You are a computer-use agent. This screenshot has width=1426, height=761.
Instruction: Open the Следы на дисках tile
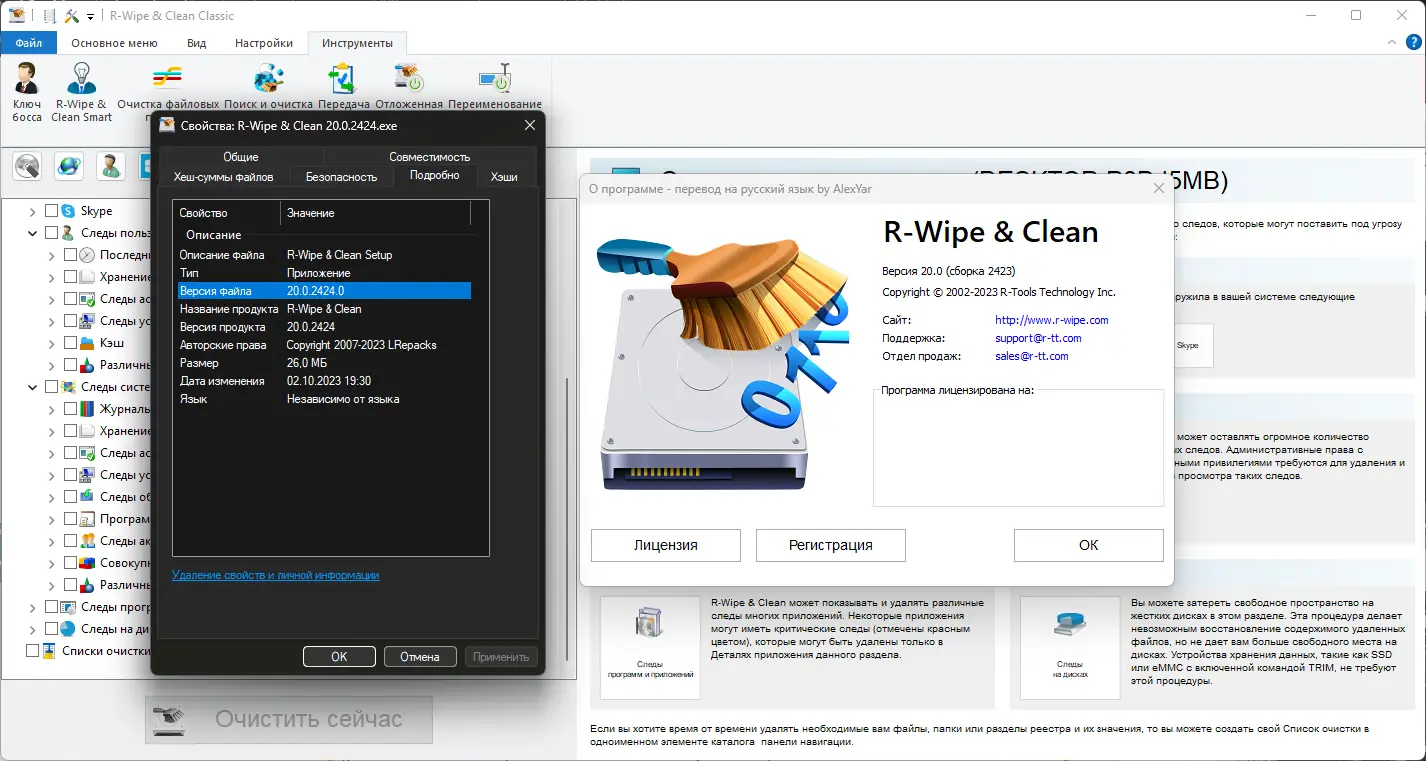[x=1070, y=647]
